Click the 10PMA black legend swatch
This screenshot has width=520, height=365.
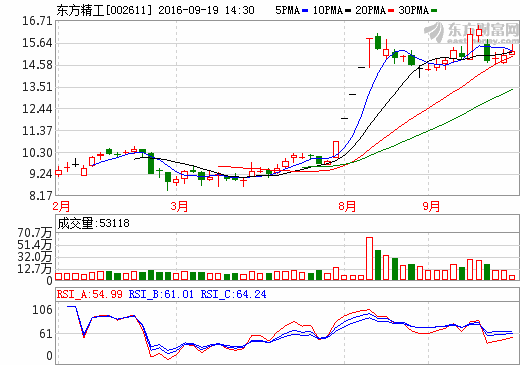348,11
